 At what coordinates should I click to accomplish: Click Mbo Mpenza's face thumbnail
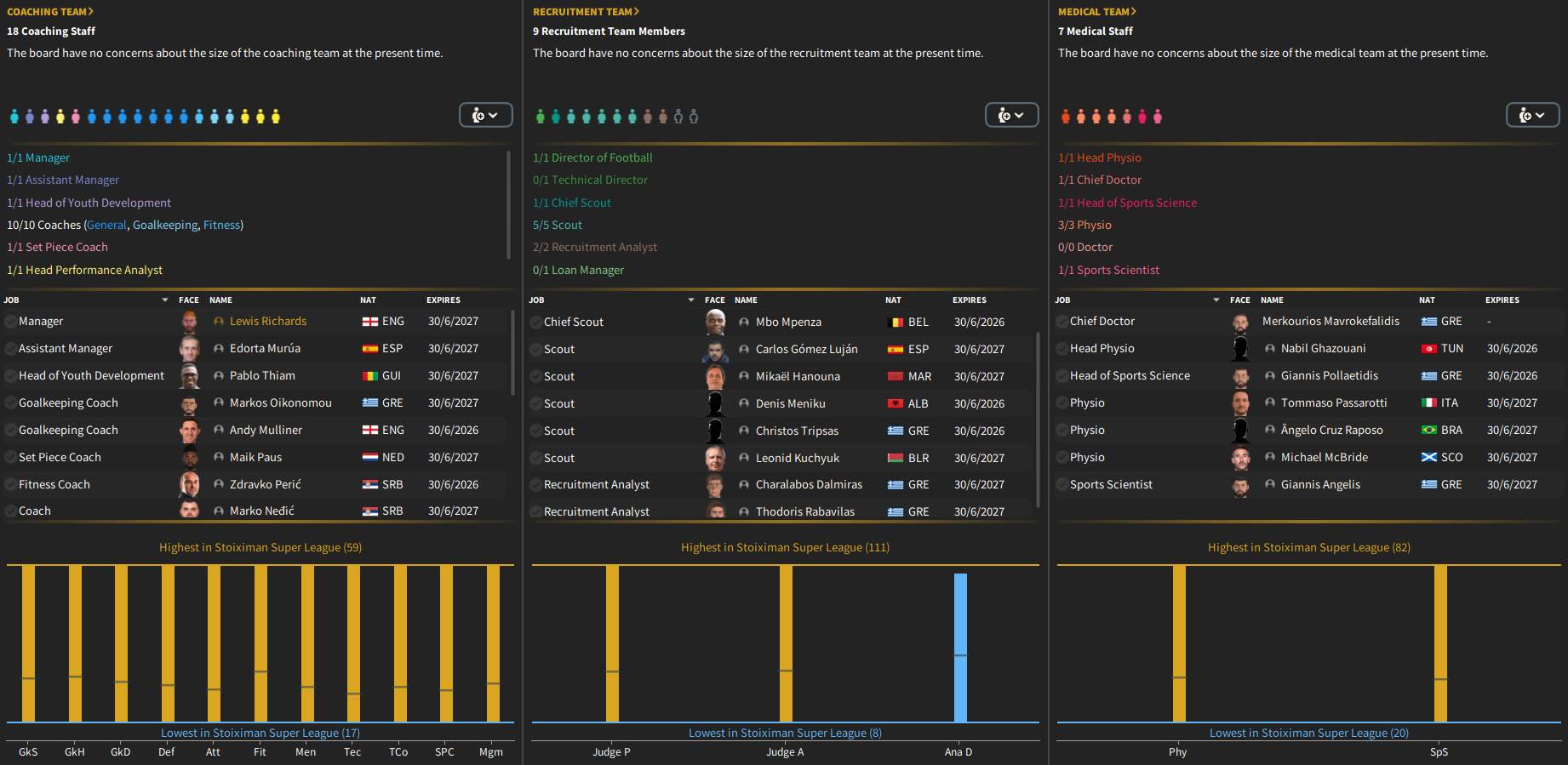pos(716,323)
